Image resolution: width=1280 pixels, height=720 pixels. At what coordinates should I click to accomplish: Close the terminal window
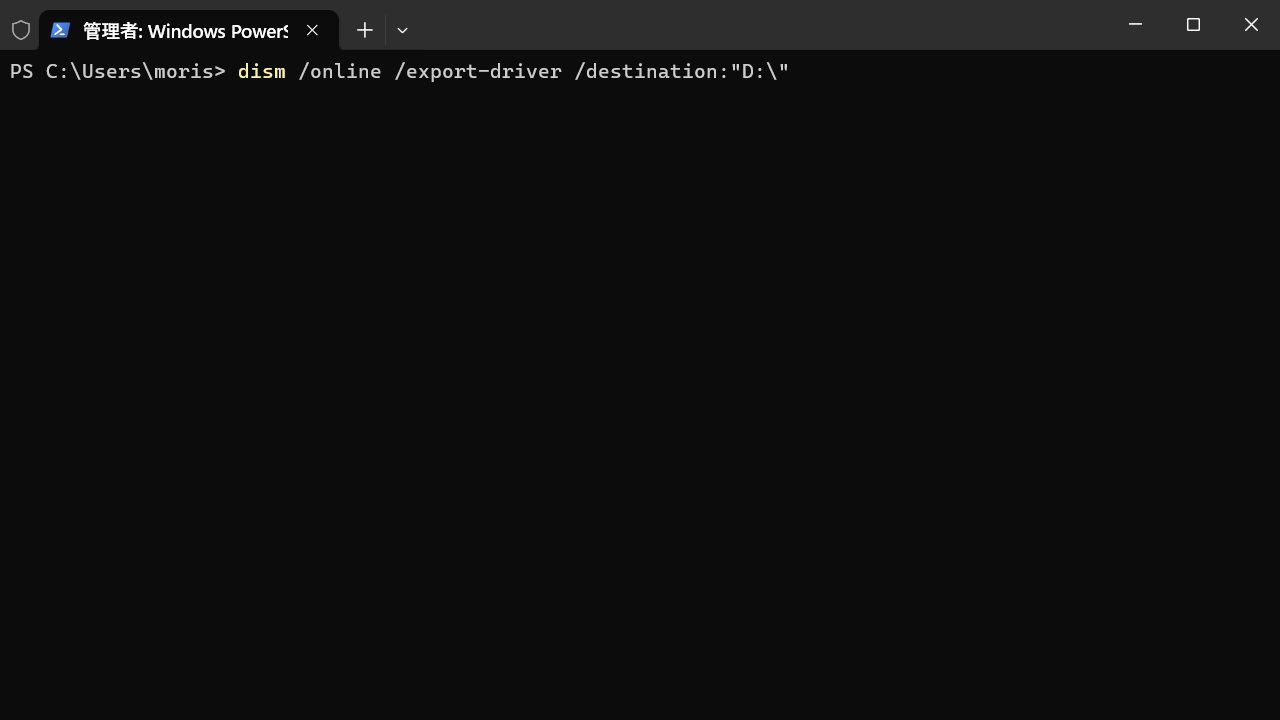click(x=1251, y=25)
